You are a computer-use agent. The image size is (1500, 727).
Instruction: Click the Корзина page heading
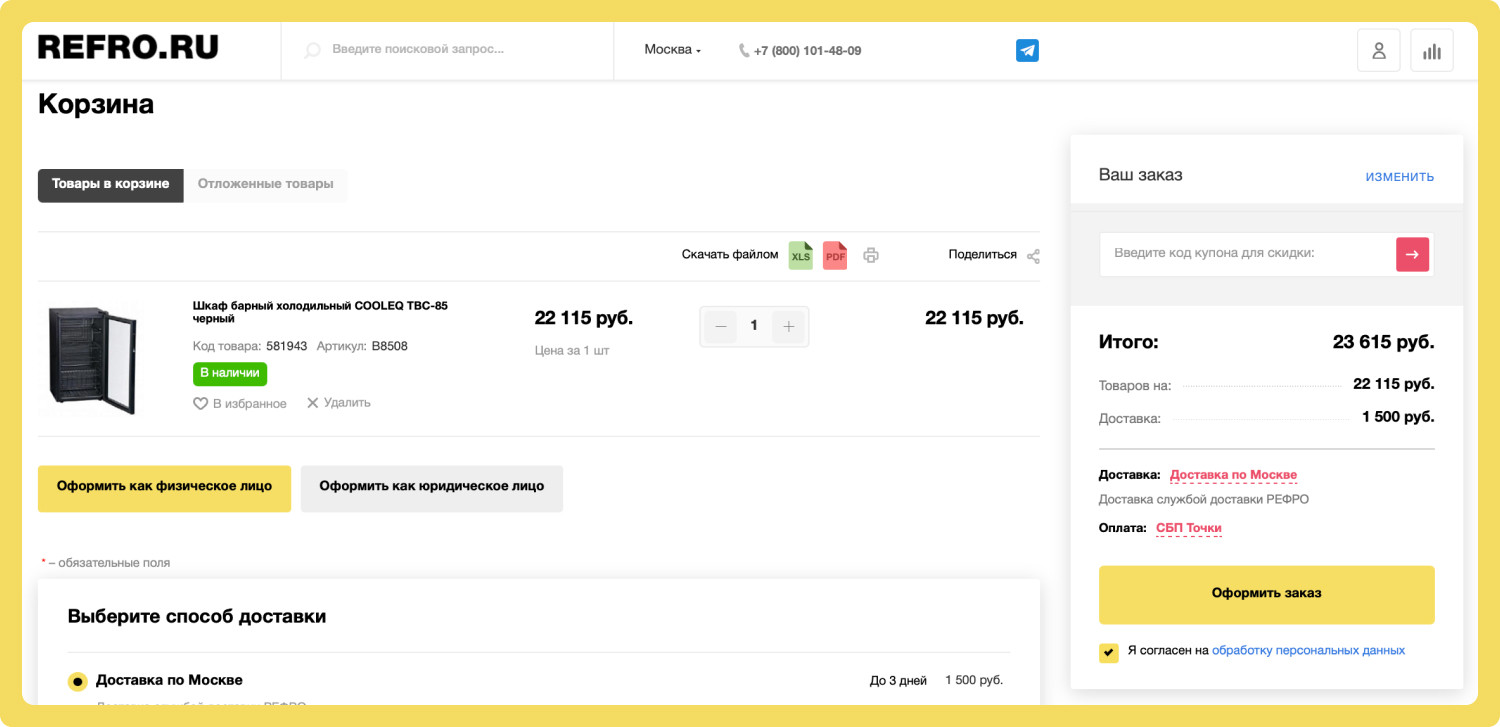pyautogui.click(x=96, y=104)
